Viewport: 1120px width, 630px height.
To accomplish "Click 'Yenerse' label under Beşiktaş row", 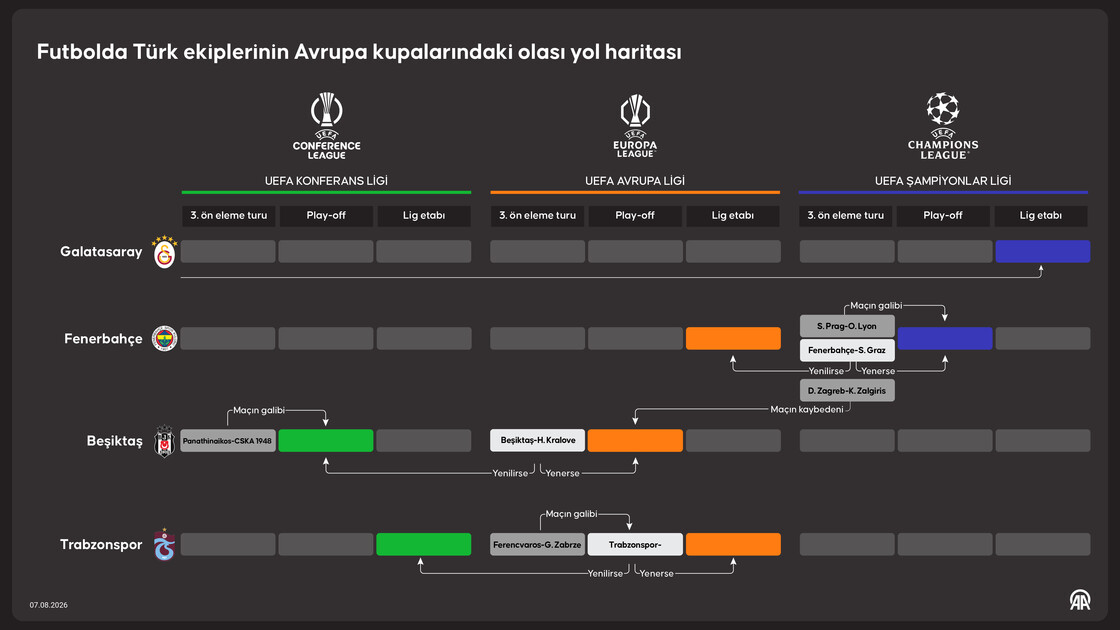I will coord(562,473).
